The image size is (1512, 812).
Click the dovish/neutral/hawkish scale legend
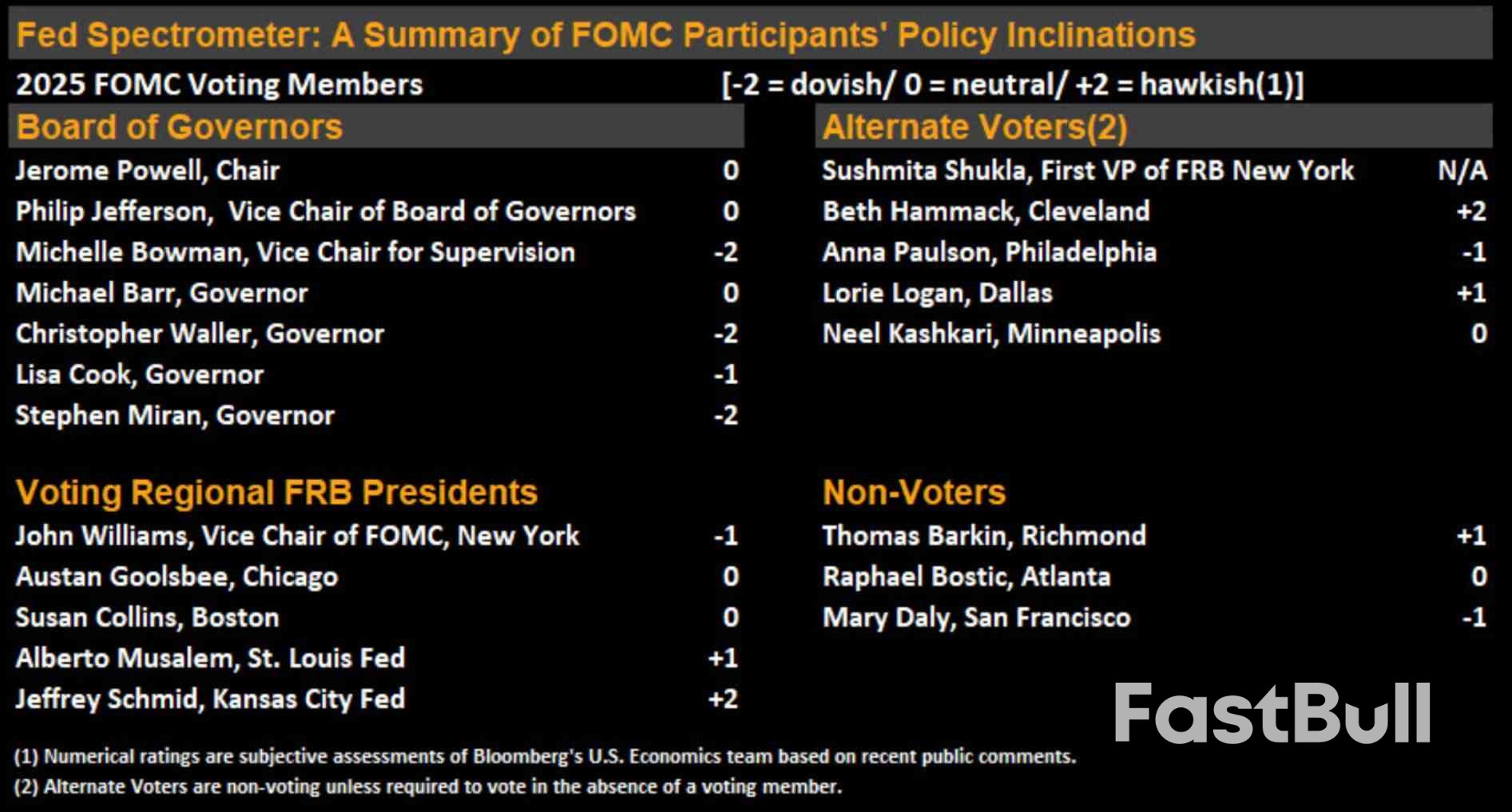[x=1012, y=84]
